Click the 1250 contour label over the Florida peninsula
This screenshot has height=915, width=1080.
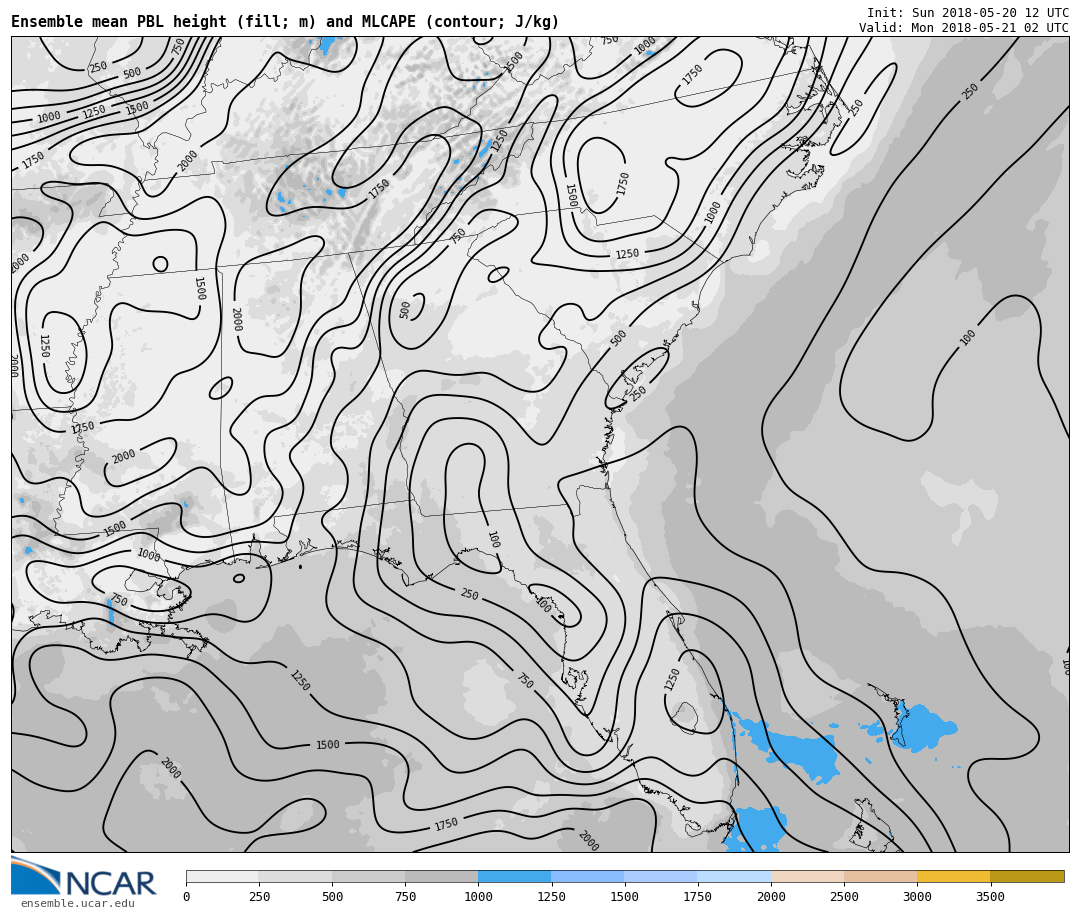click(x=672, y=679)
